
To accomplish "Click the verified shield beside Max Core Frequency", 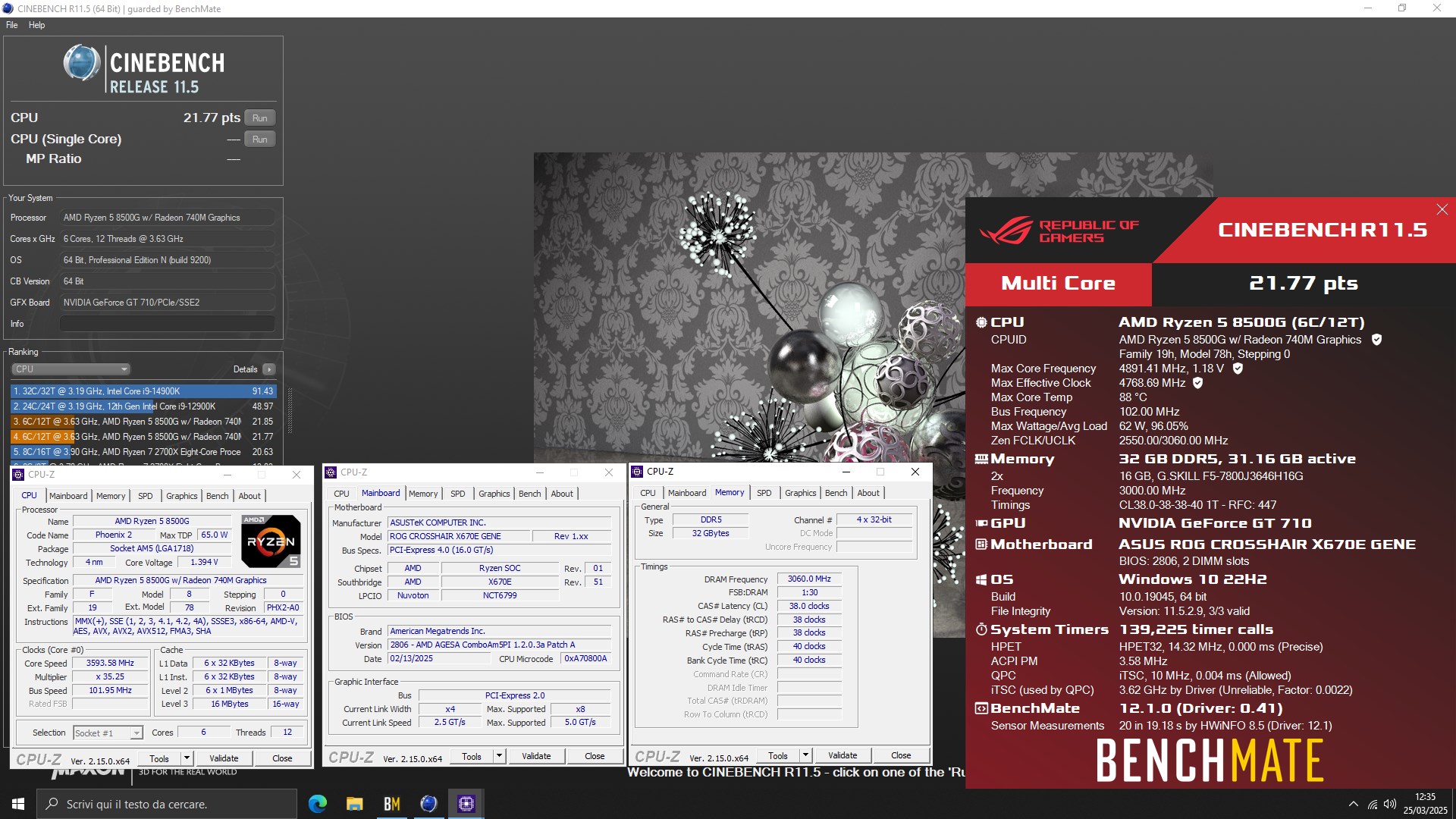I will click(1238, 369).
